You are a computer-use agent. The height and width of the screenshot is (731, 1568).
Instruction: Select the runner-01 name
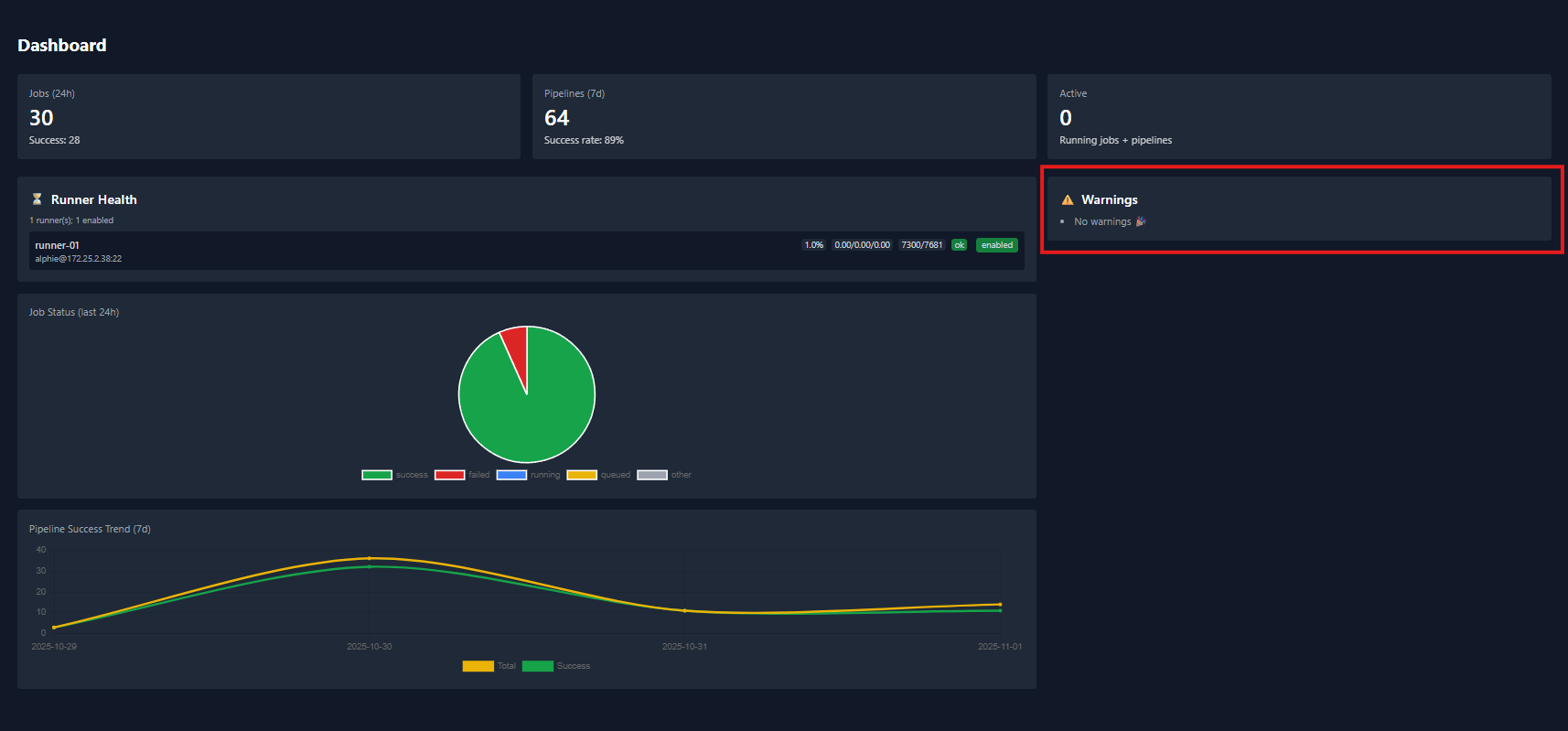57,245
